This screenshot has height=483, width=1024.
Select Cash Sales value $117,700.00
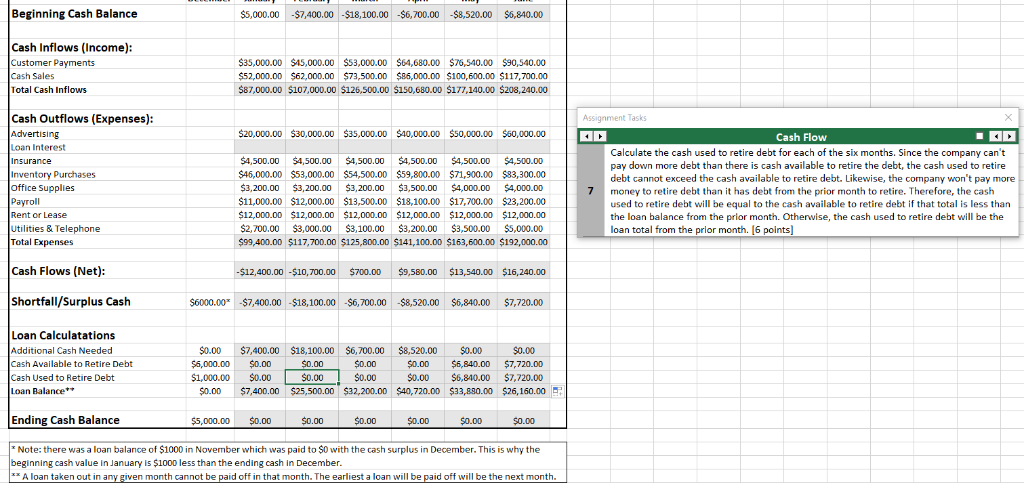pos(524,76)
